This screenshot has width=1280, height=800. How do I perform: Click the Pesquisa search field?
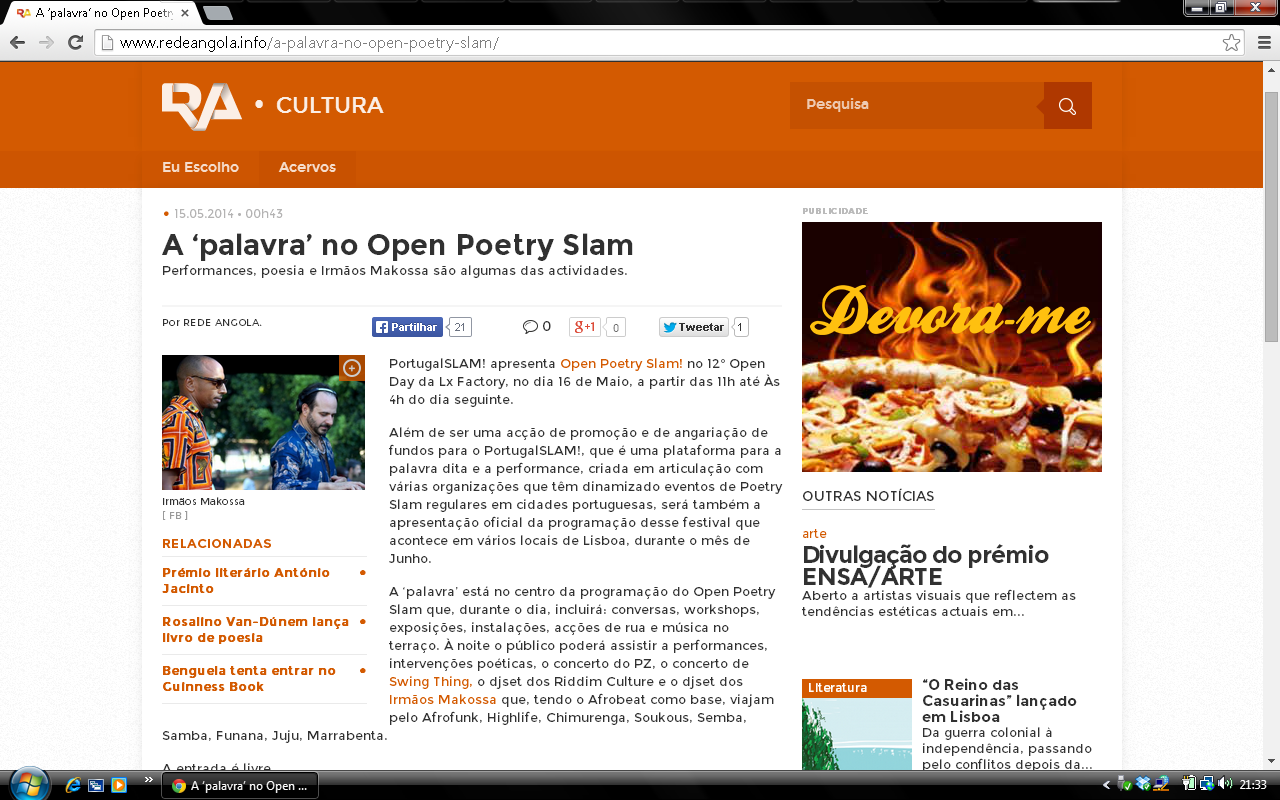click(915, 105)
